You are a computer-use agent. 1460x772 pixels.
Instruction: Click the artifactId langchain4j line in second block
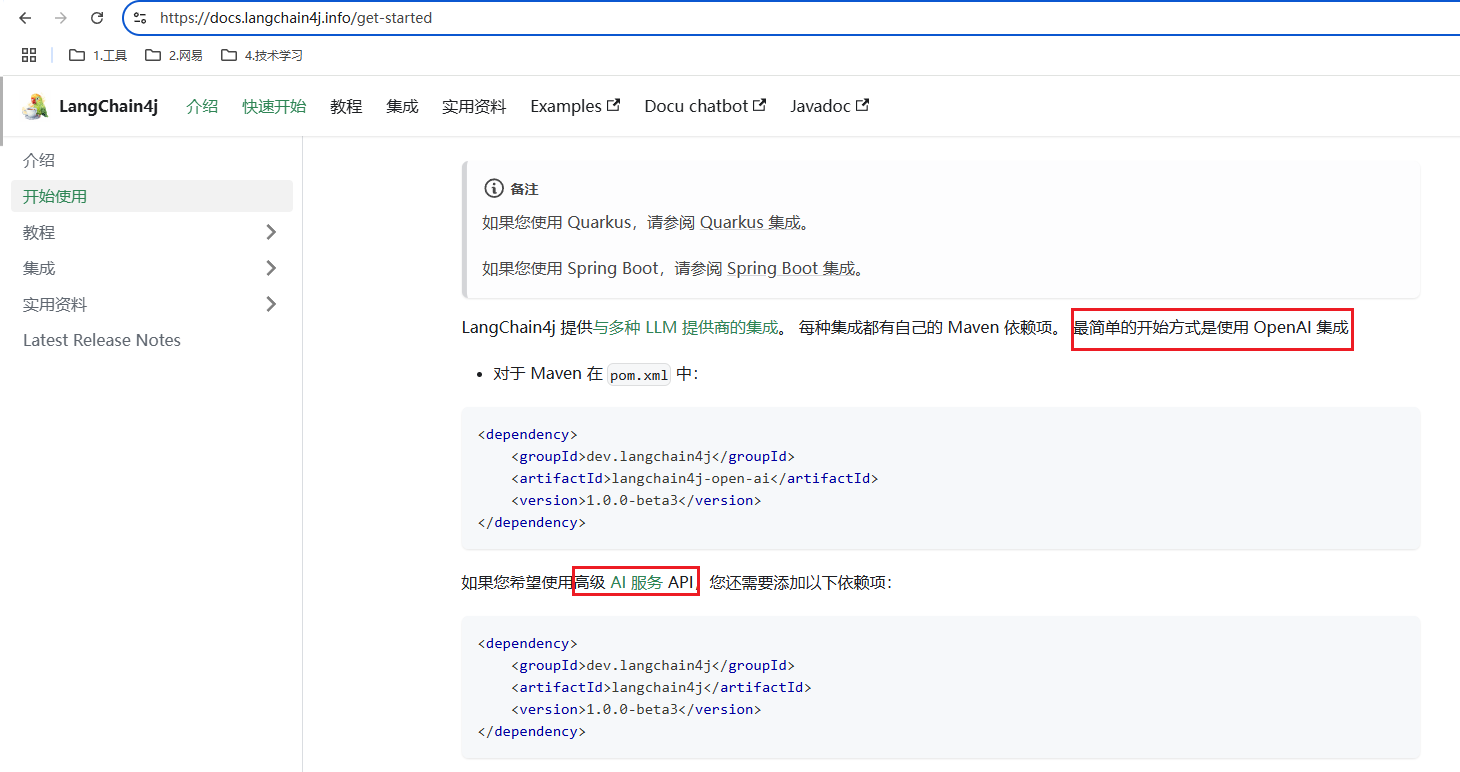coord(661,687)
